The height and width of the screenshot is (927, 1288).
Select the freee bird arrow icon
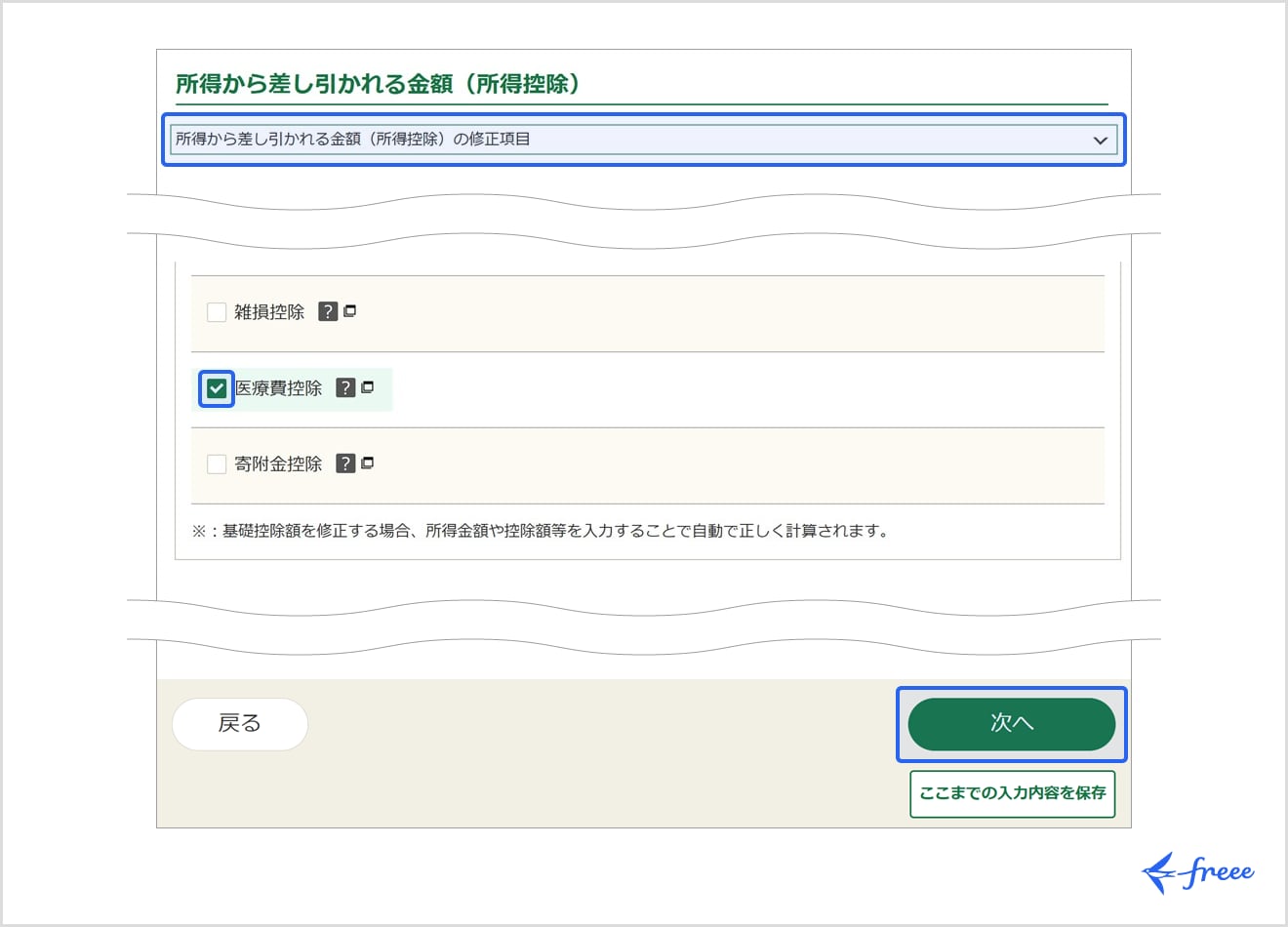(1159, 871)
